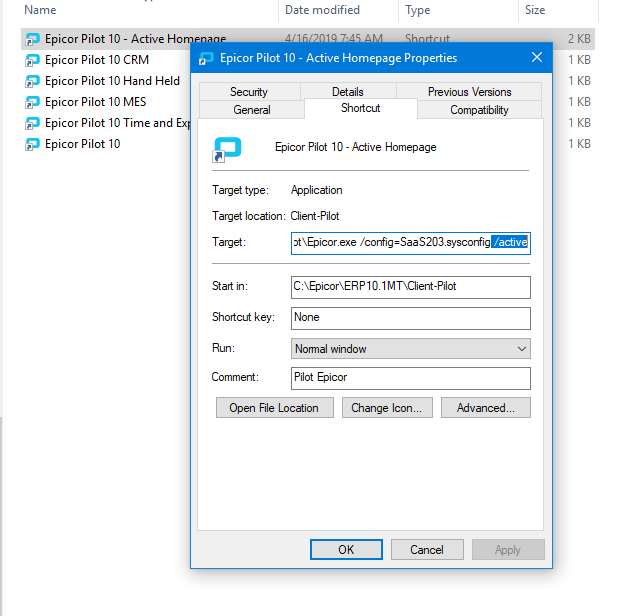Click Active Homepage shortcut icon in file list

coord(32,39)
